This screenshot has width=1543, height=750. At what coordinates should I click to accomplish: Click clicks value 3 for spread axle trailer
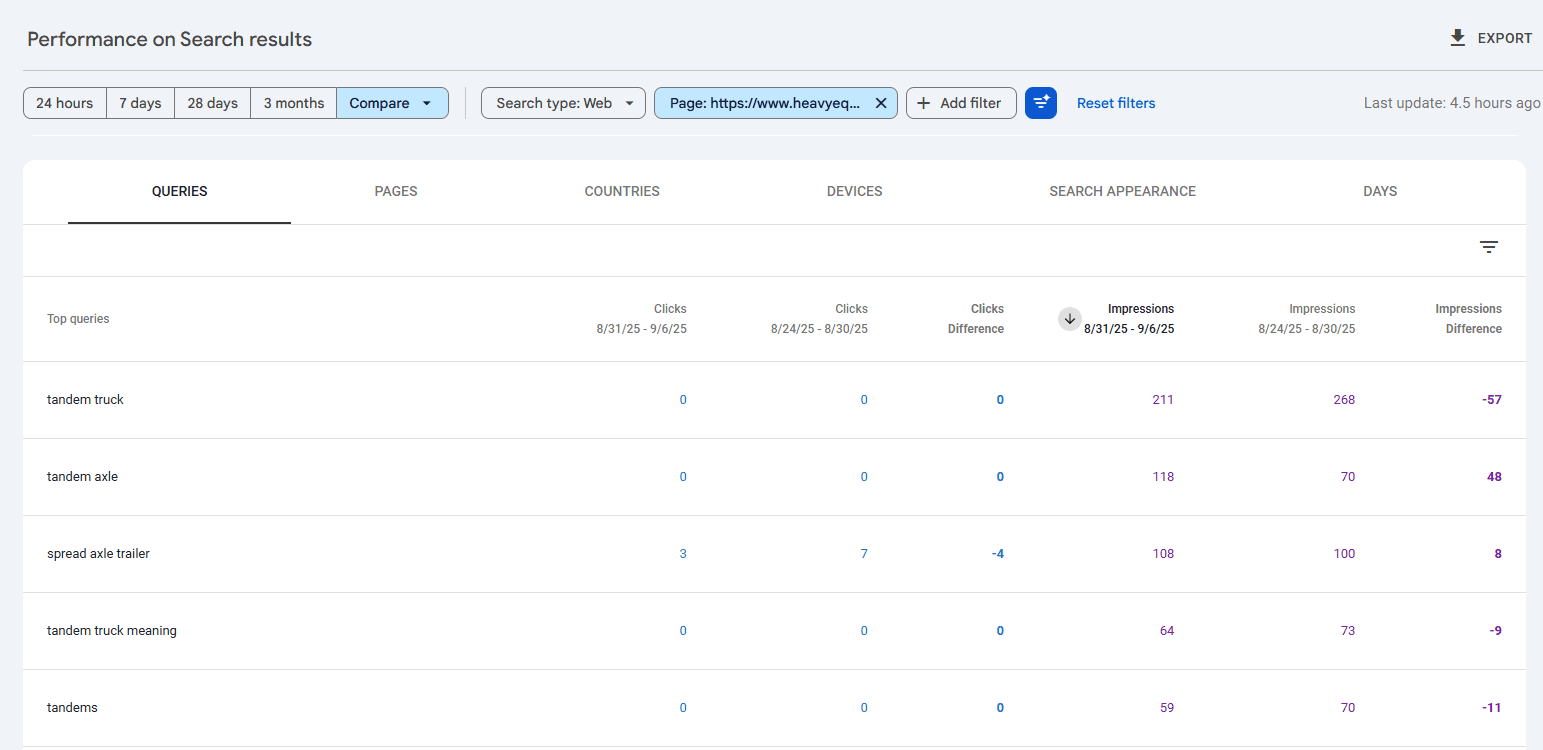(x=683, y=554)
